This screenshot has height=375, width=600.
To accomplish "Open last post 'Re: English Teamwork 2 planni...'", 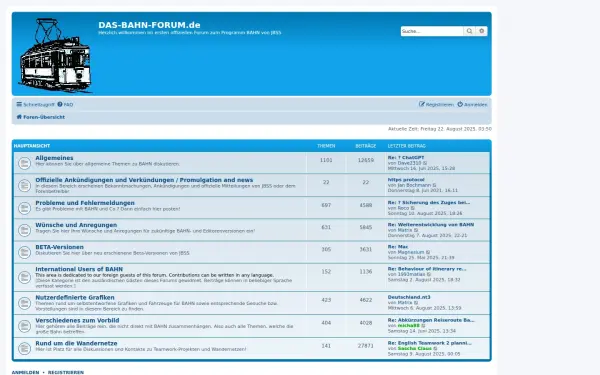I will point(430,343).
